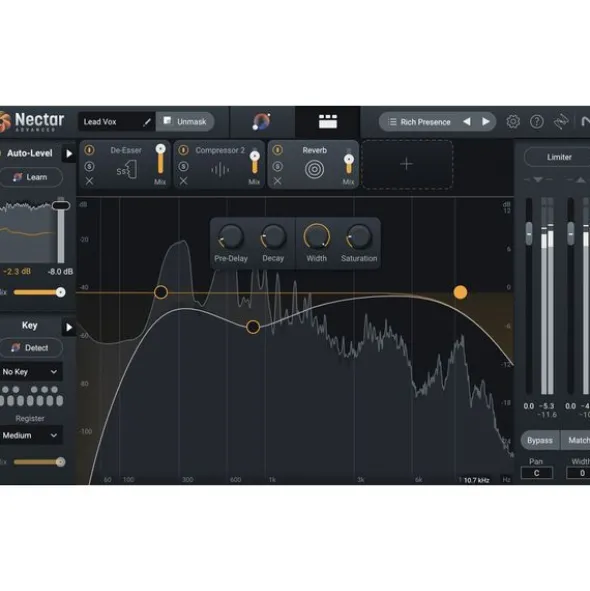The height and width of the screenshot is (591, 590).
Task: Remove the Compressor 2 module
Action: click(183, 181)
